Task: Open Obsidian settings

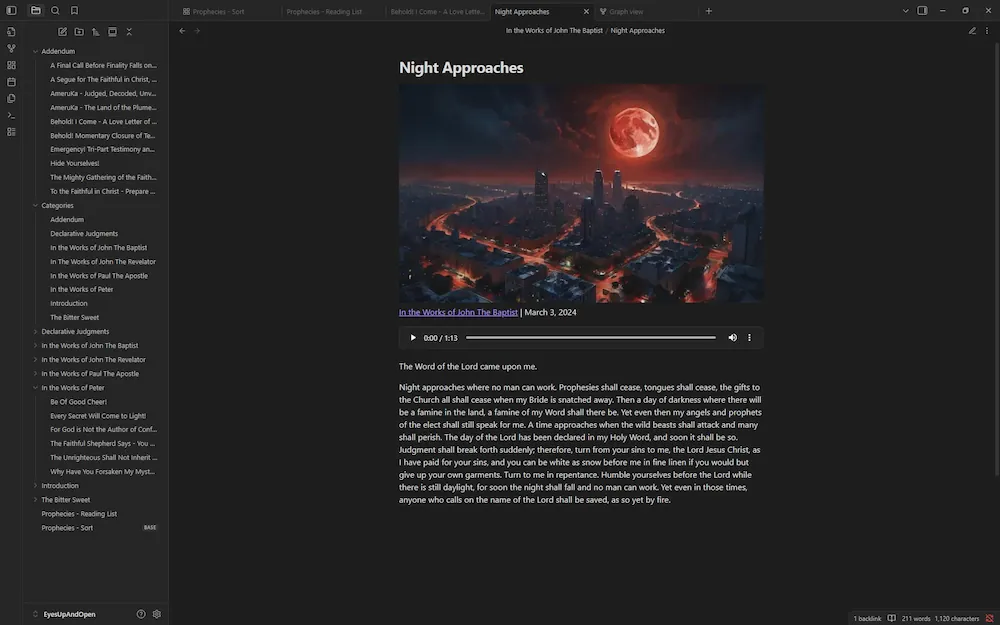Action: pyautogui.click(x=156, y=614)
